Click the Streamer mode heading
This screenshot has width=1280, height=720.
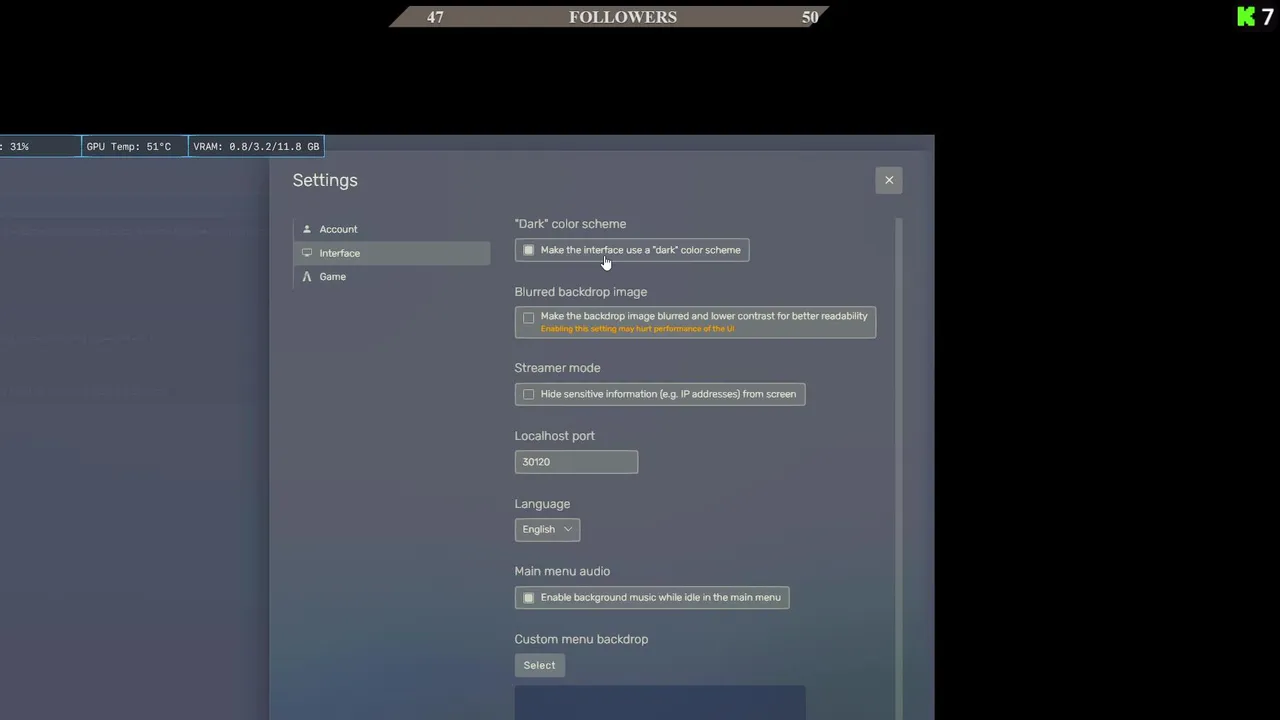558,368
